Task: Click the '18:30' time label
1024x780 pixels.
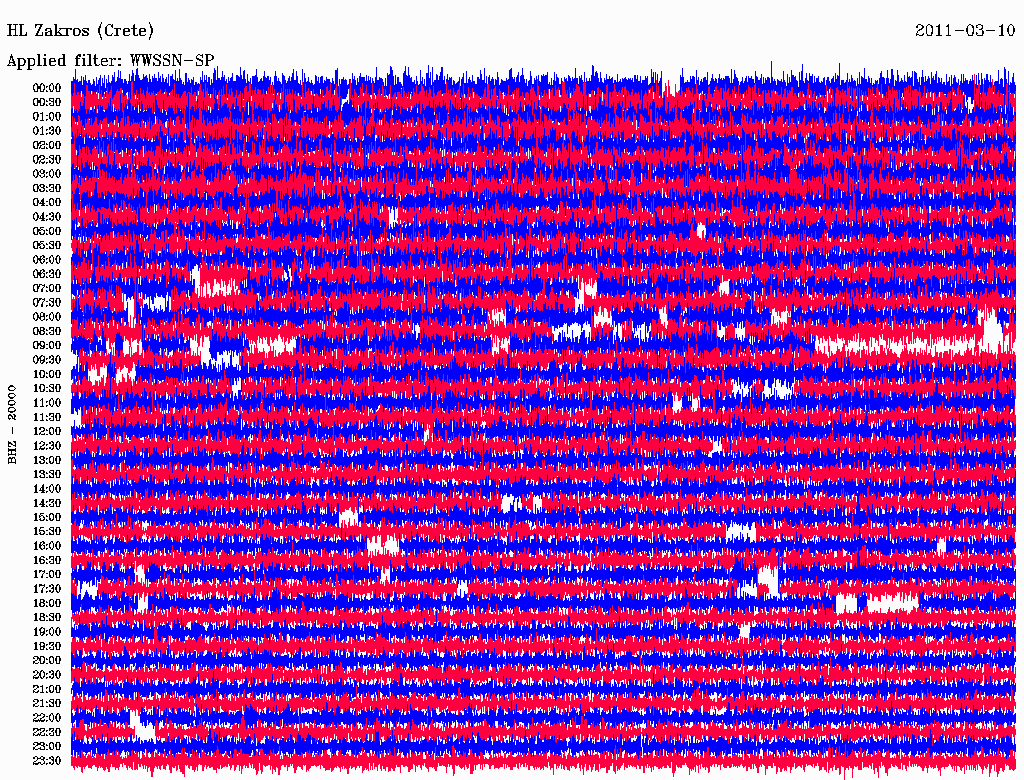Action: (x=47, y=617)
